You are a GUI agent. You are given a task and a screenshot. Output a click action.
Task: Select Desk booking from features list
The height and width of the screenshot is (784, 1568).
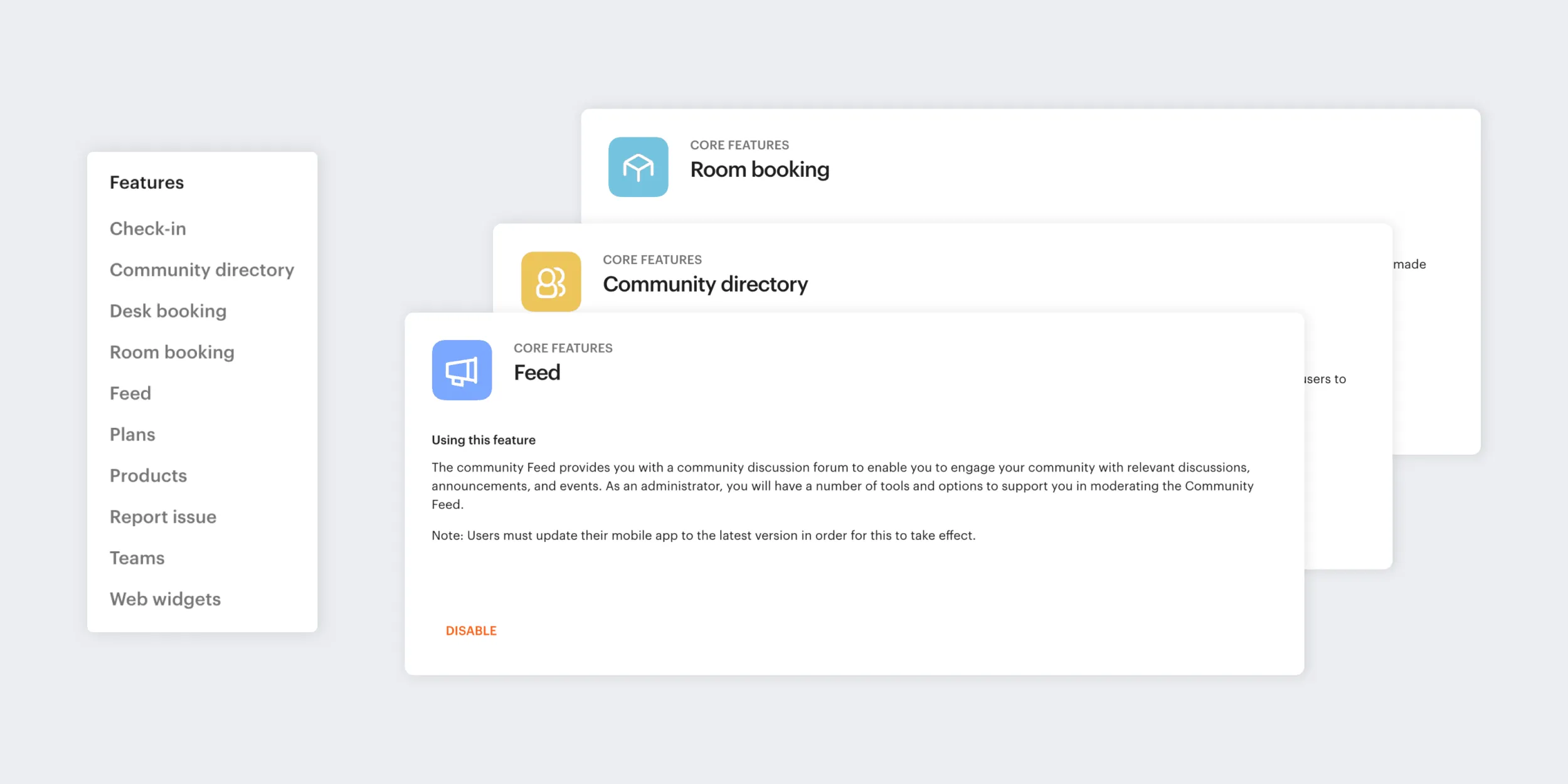[x=168, y=310]
